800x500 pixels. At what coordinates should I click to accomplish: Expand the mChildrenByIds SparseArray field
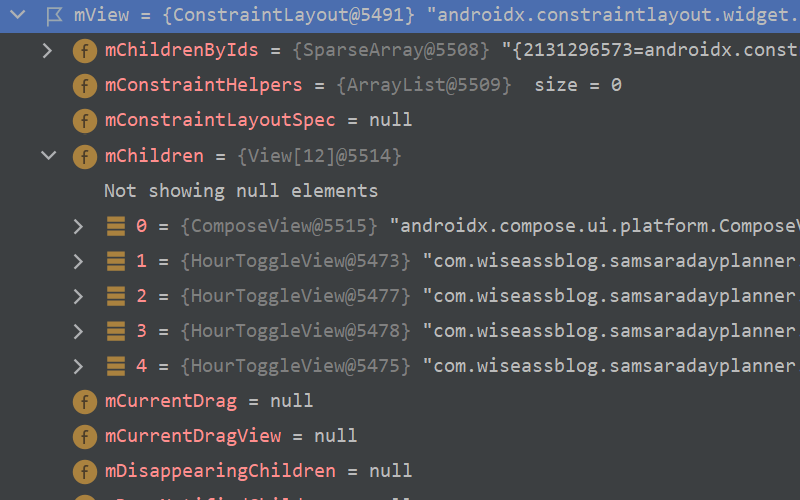pos(47,50)
